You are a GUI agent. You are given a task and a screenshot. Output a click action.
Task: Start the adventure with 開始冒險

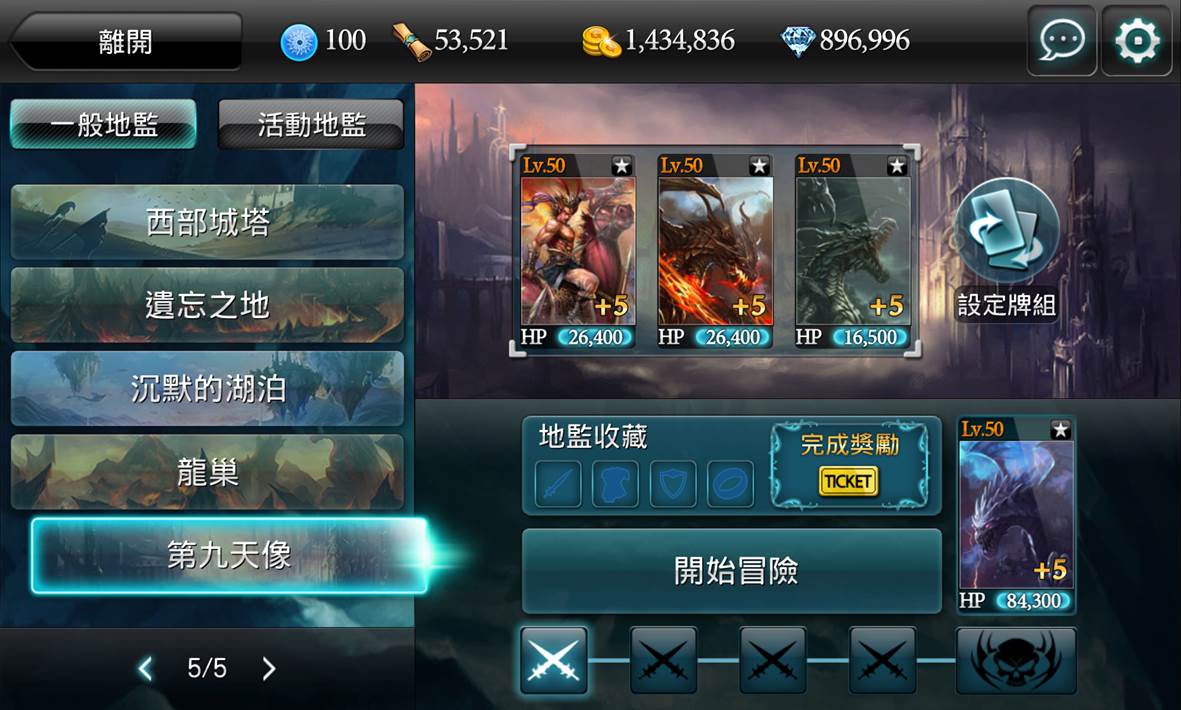[x=732, y=571]
